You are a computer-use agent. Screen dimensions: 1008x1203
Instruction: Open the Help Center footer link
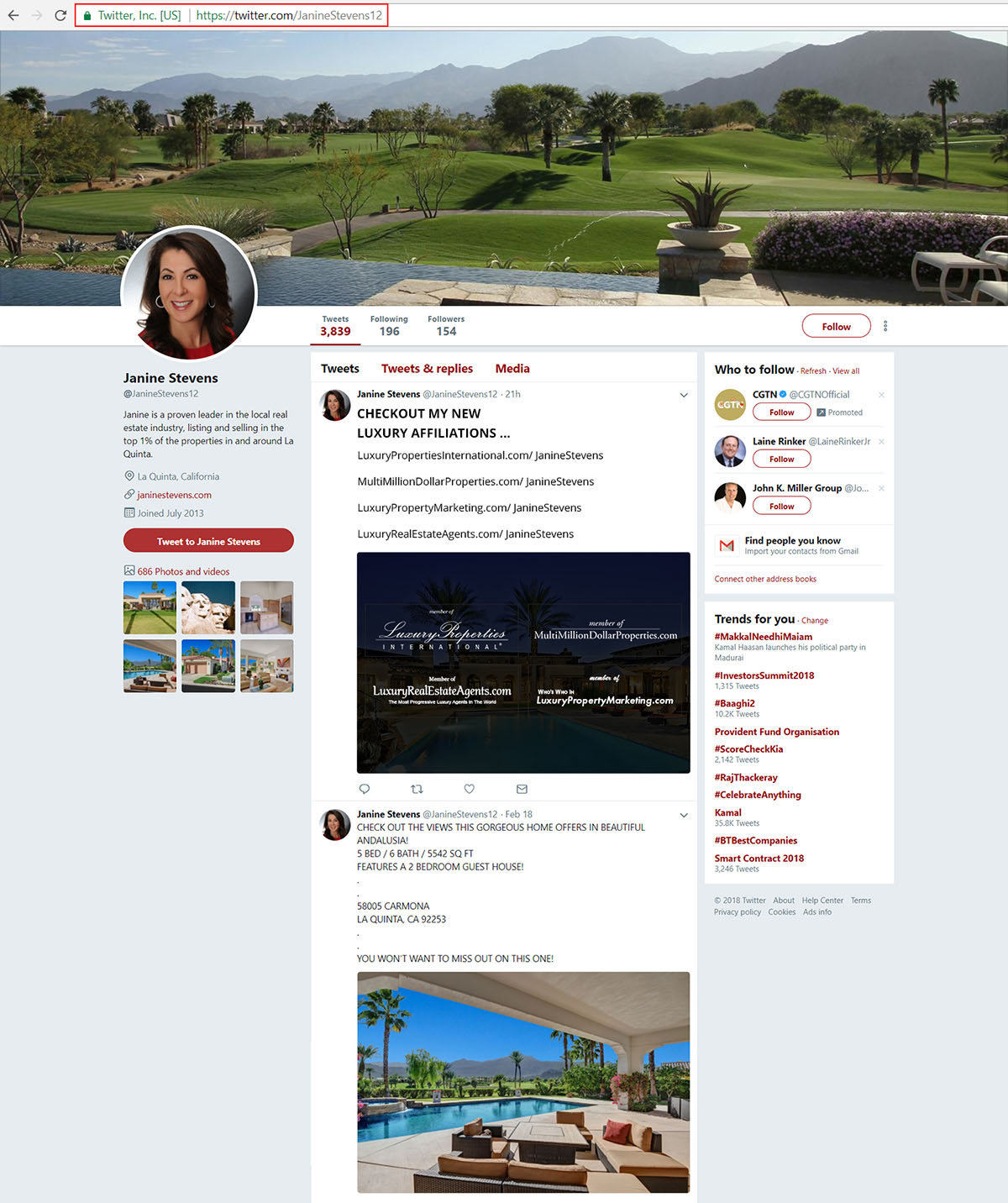[822, 901]
